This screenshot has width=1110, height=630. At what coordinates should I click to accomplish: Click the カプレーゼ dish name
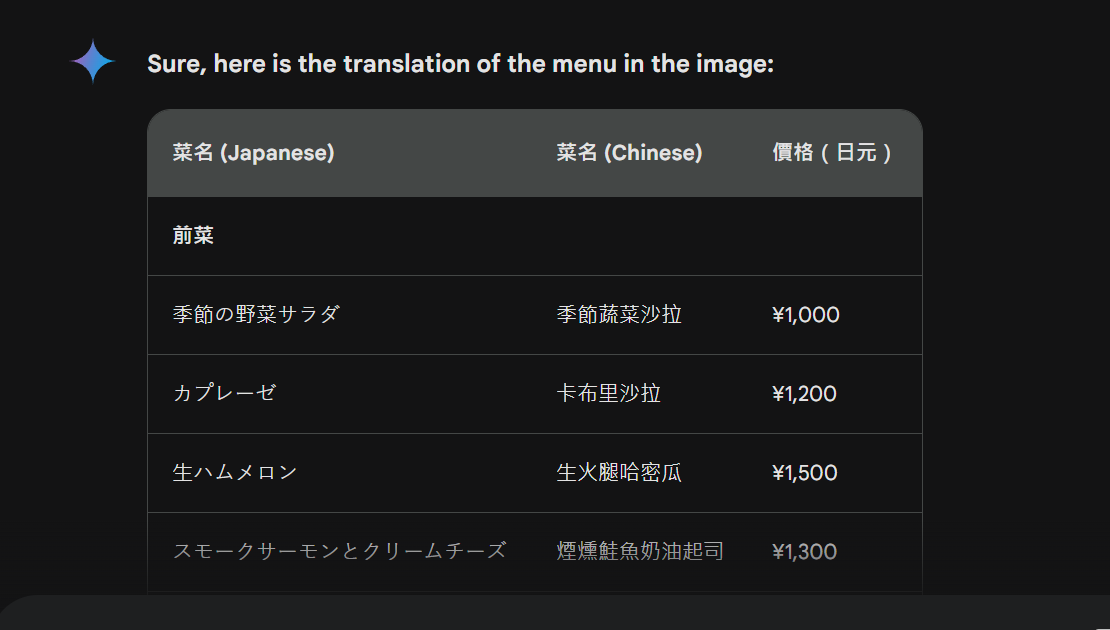[x=224, y=393]
